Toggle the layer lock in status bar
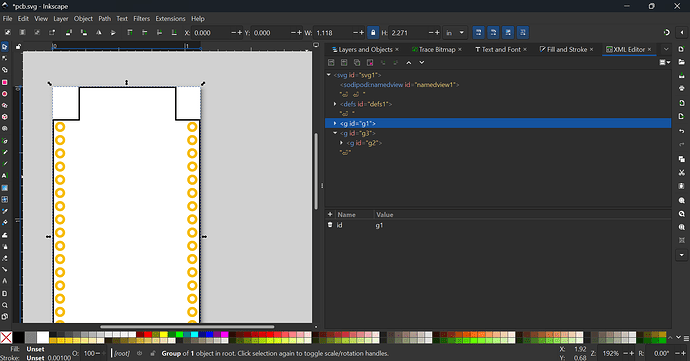The image size is (690, 361). [152, 353]
